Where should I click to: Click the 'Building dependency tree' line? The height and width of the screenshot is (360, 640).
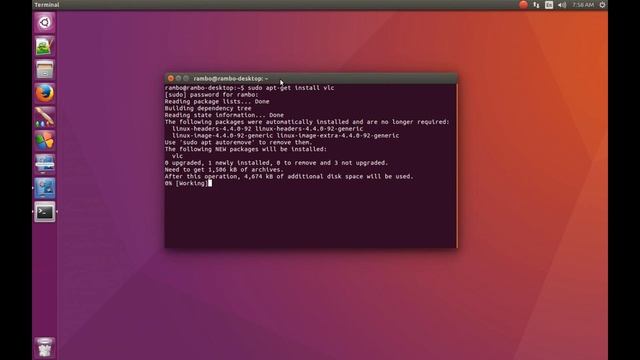(x=208, y=108)
